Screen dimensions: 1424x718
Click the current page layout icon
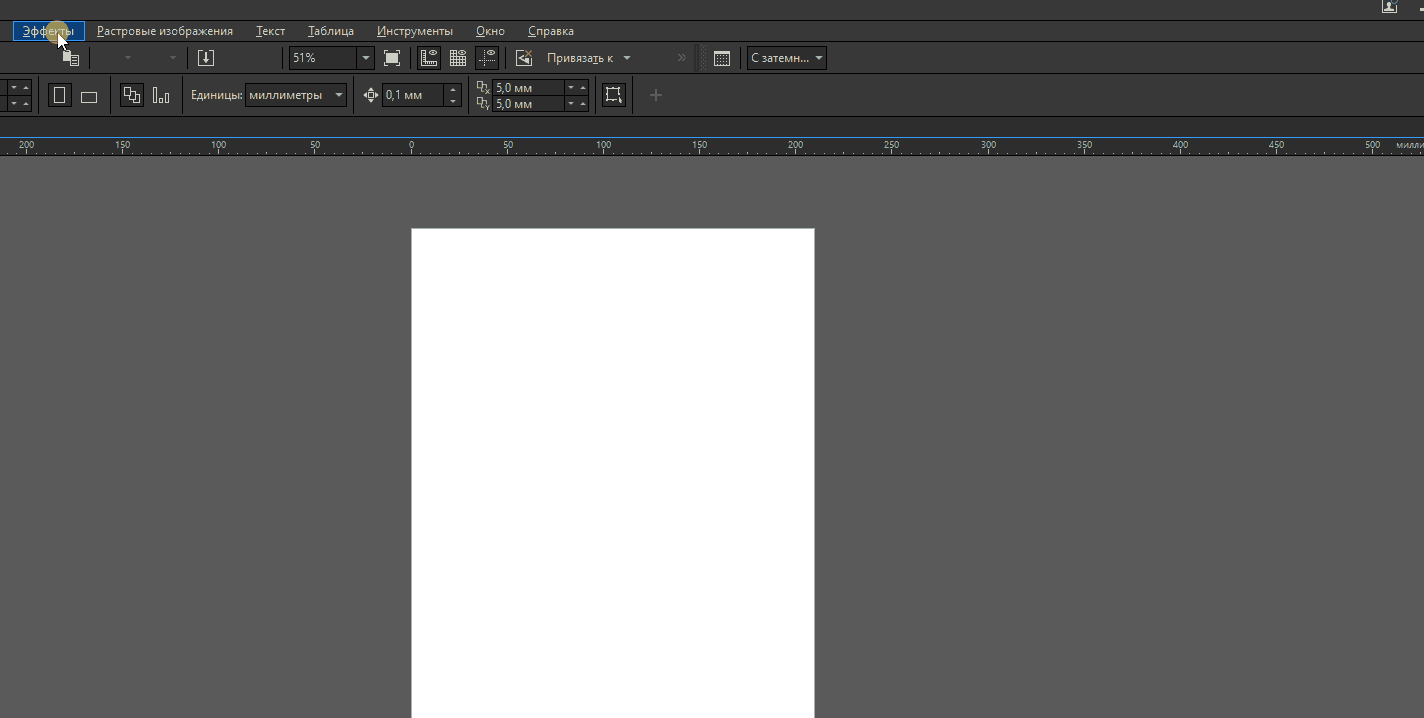click(161, 95)
